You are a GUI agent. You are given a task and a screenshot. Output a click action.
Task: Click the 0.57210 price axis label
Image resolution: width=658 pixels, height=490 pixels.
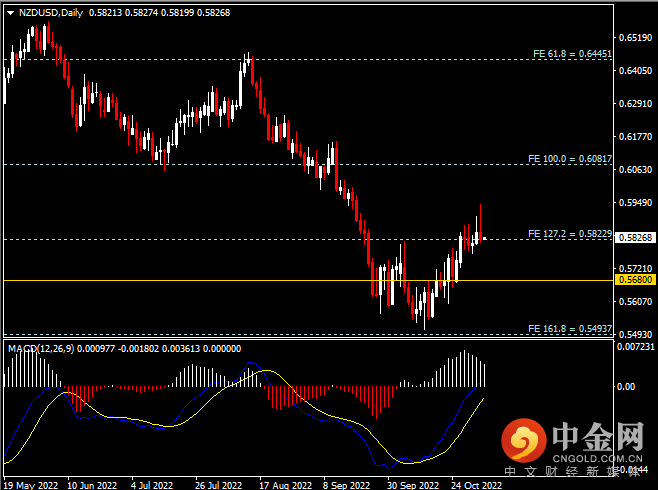pyautogui.click(x=635, y=268)
